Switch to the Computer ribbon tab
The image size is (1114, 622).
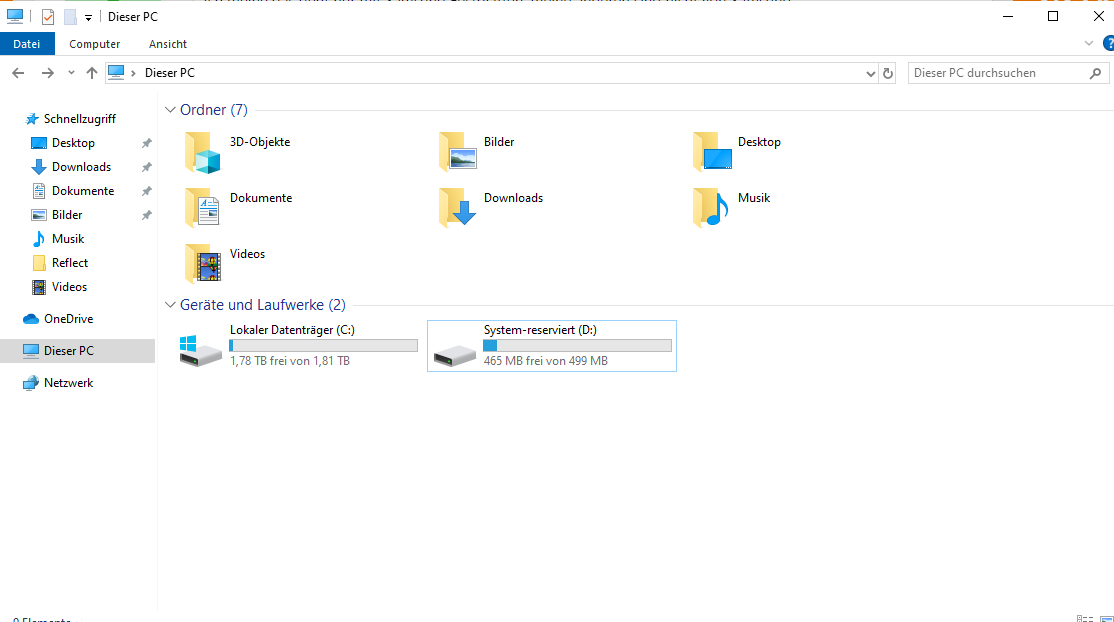94,44
